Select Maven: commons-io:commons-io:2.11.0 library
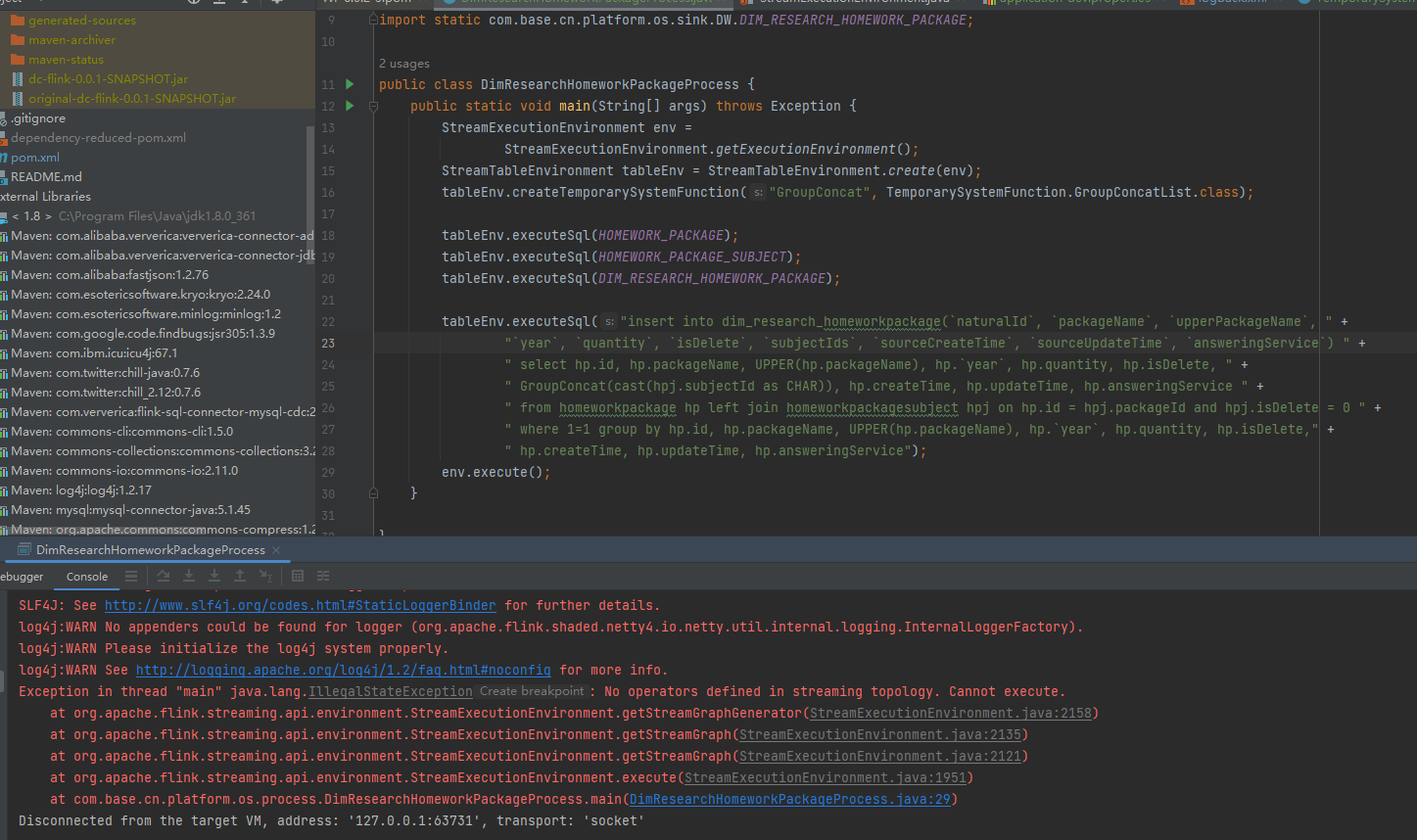1417x840 pixels. 124,471
